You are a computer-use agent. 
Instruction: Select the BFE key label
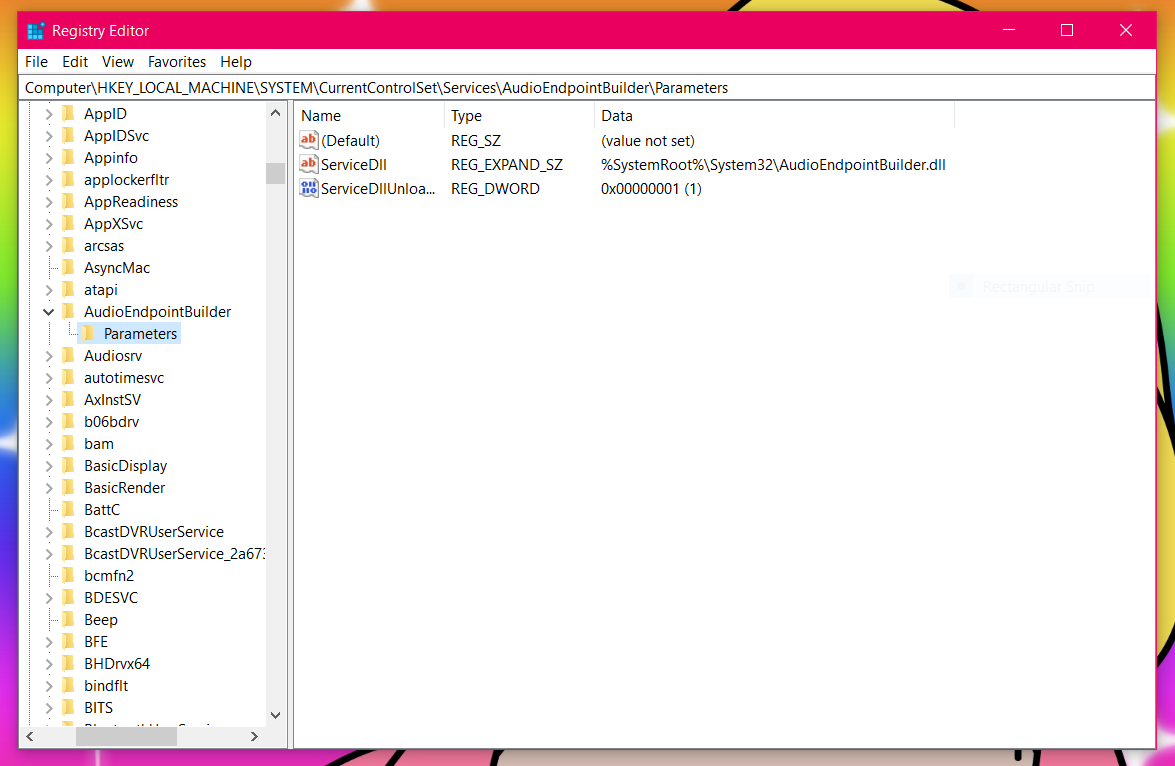tap(96, 642)
